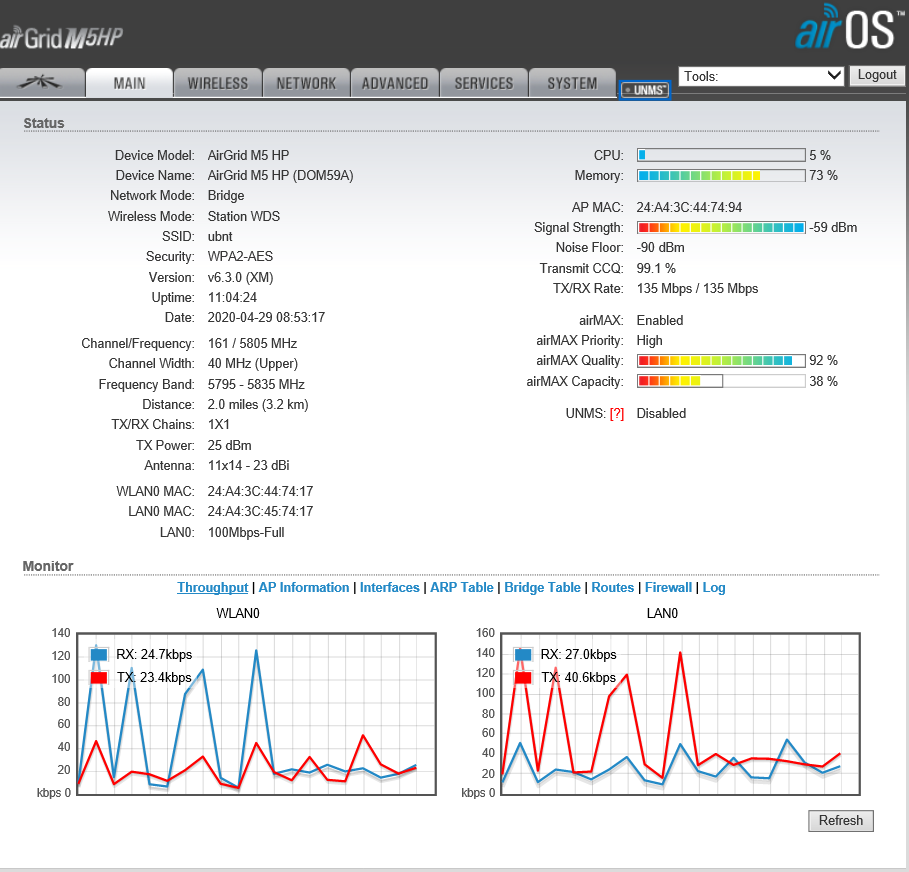Click antenna value '11x14 - 23 dBi'
Viewport: 909px width, 872px height.
[x=248, y=465]
